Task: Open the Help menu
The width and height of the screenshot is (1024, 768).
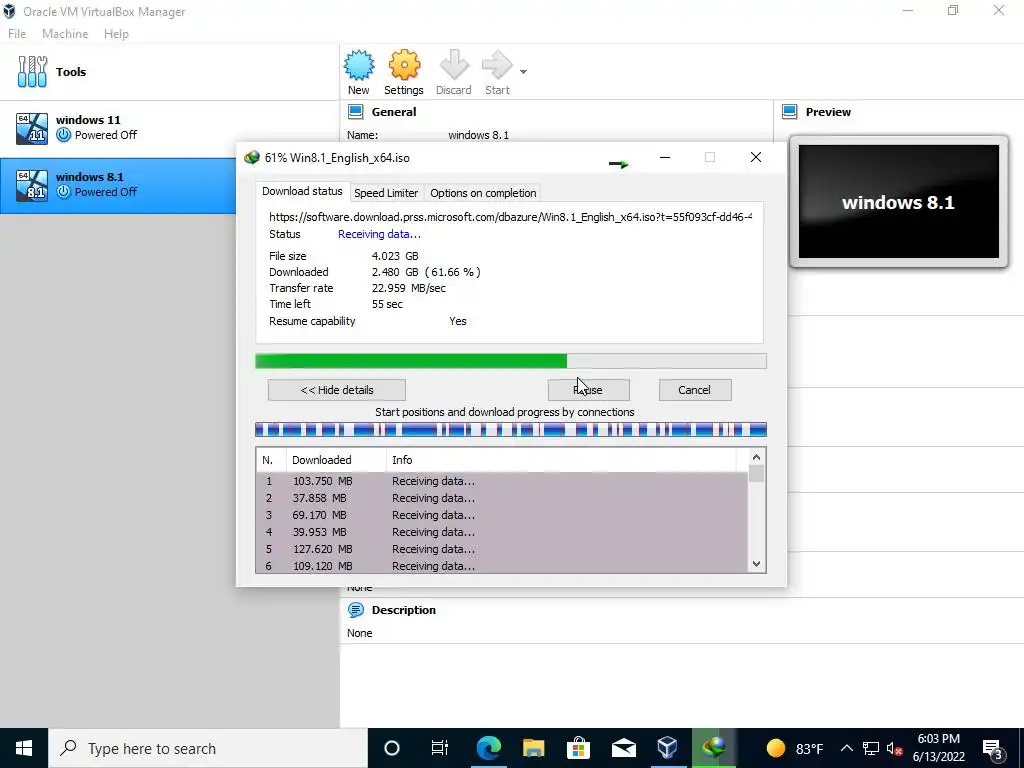Action: tap(116, 34)
